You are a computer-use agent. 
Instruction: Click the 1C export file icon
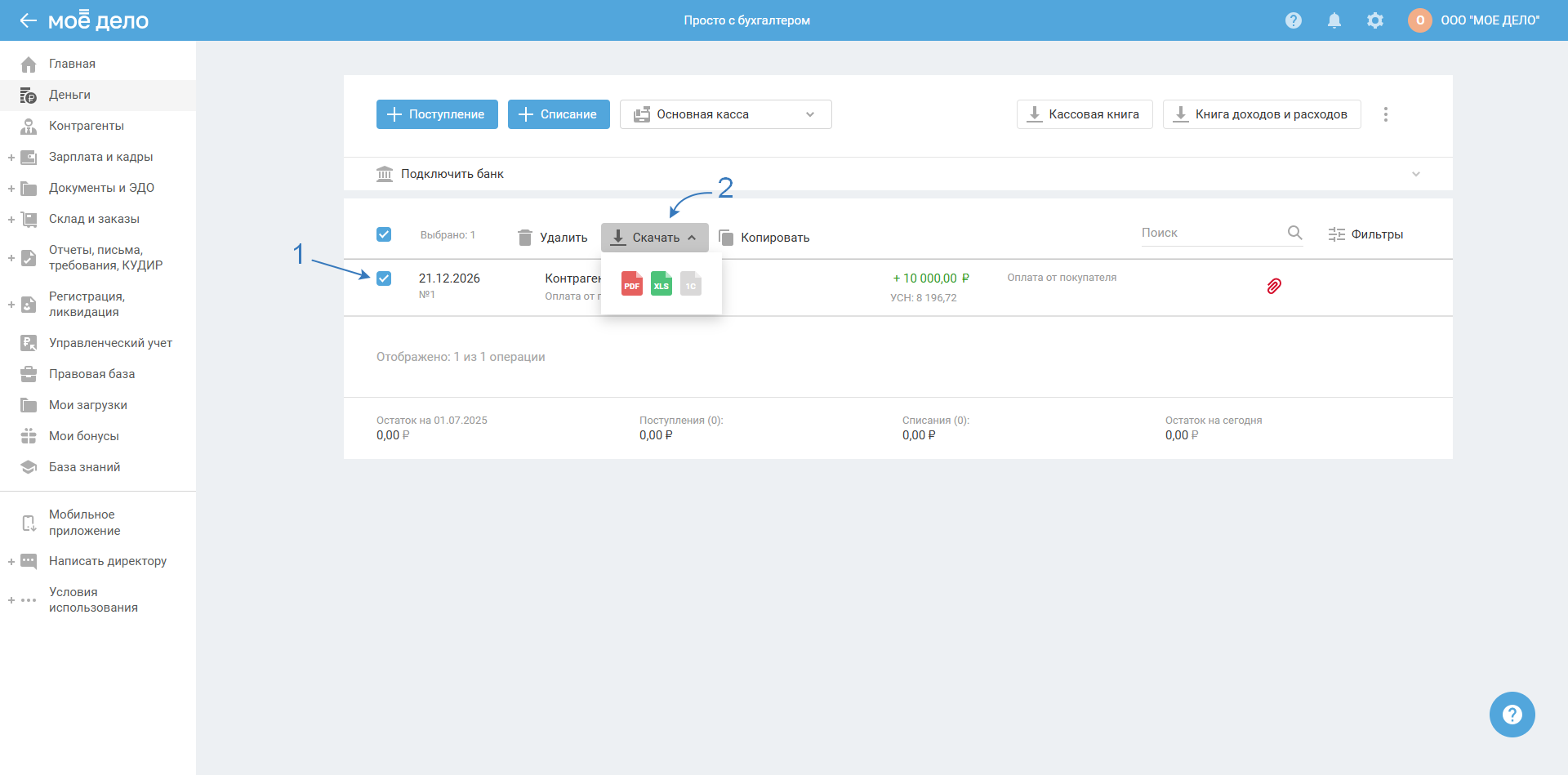[x=691, y=283]
